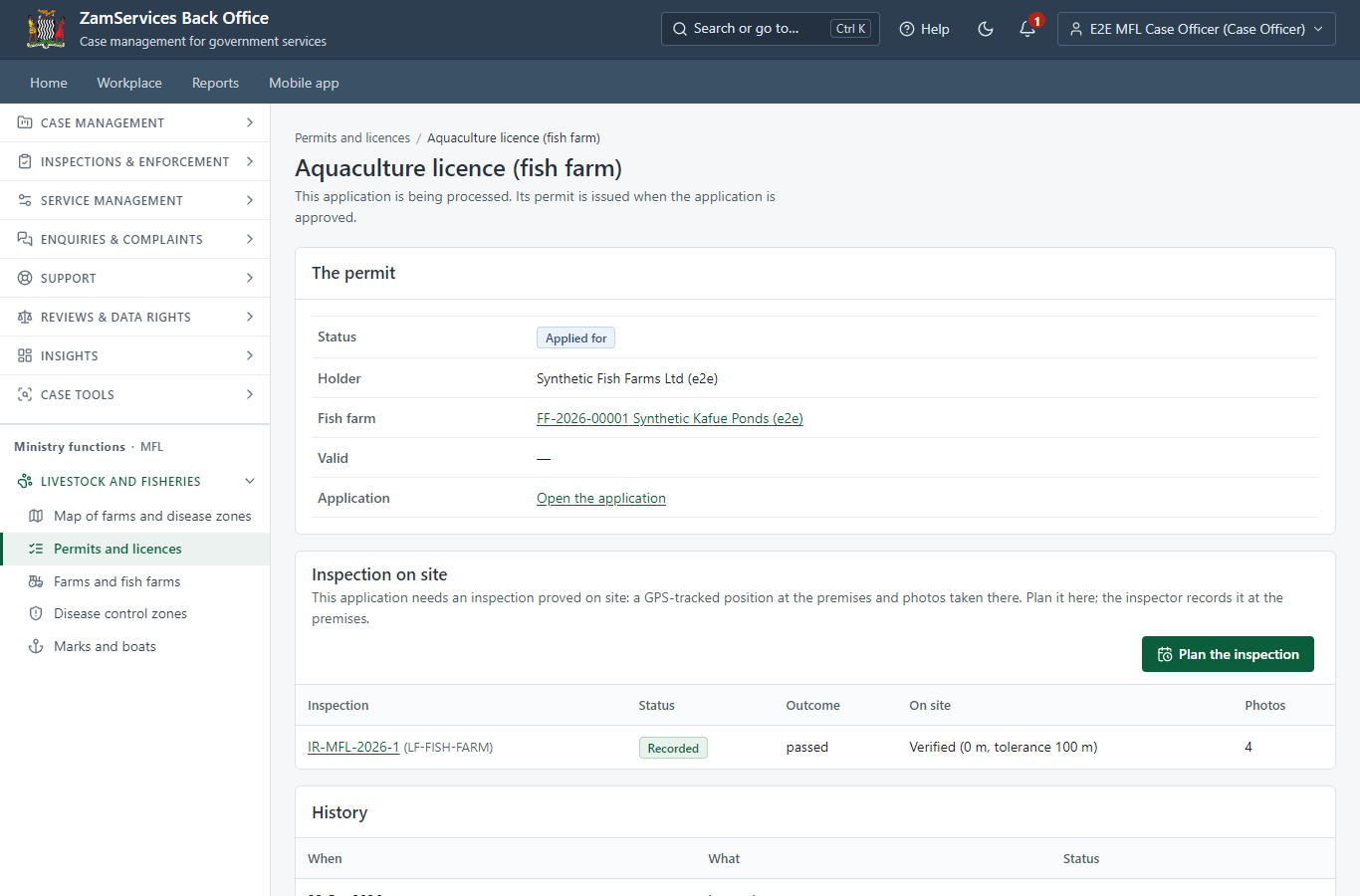This screenshot has width=1360, height=896.
Task: Collapse the Livestock and Fisheries chevron
Action: [250, 481]
